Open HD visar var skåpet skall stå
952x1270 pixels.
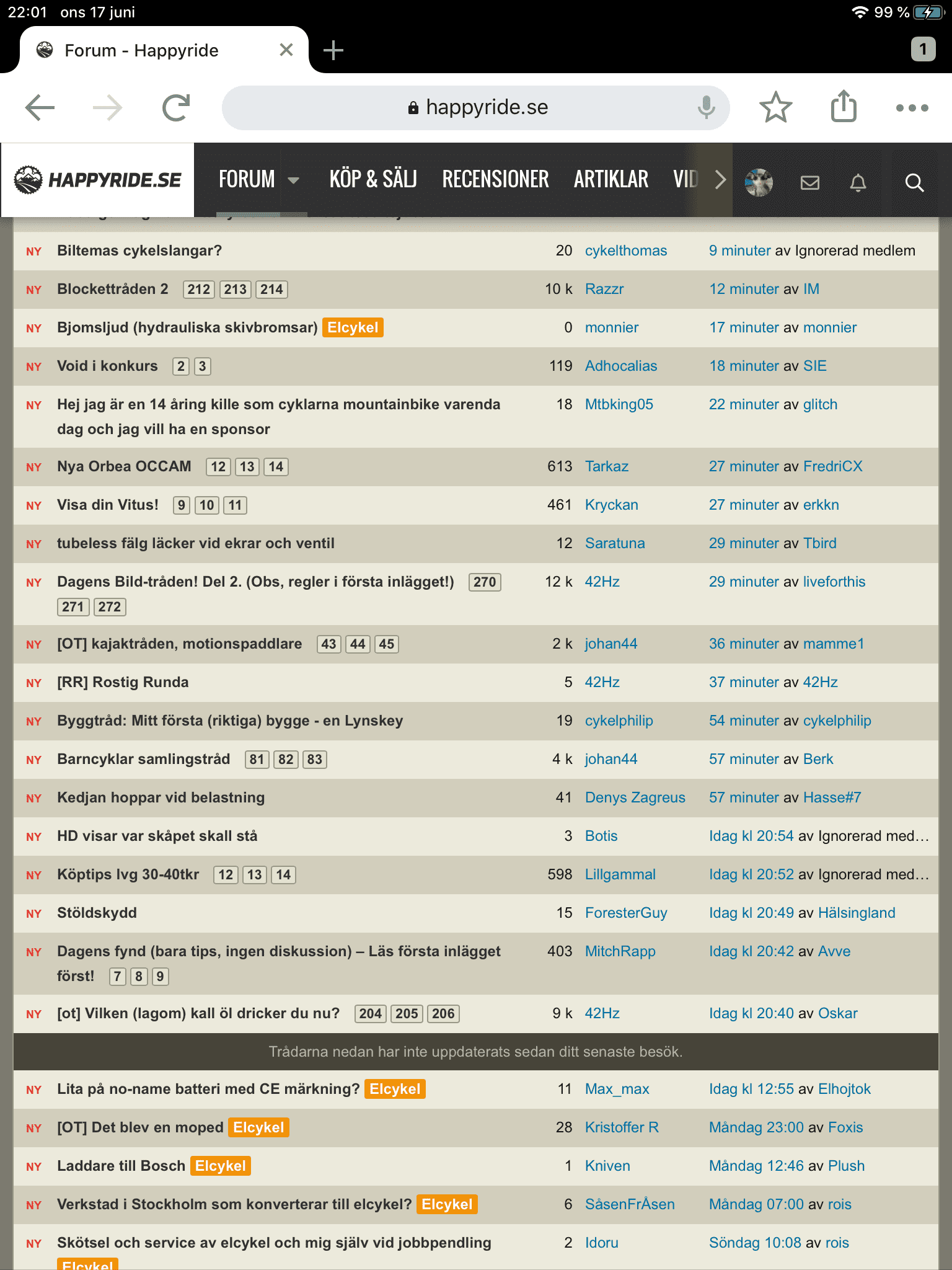tap(157, 836)
